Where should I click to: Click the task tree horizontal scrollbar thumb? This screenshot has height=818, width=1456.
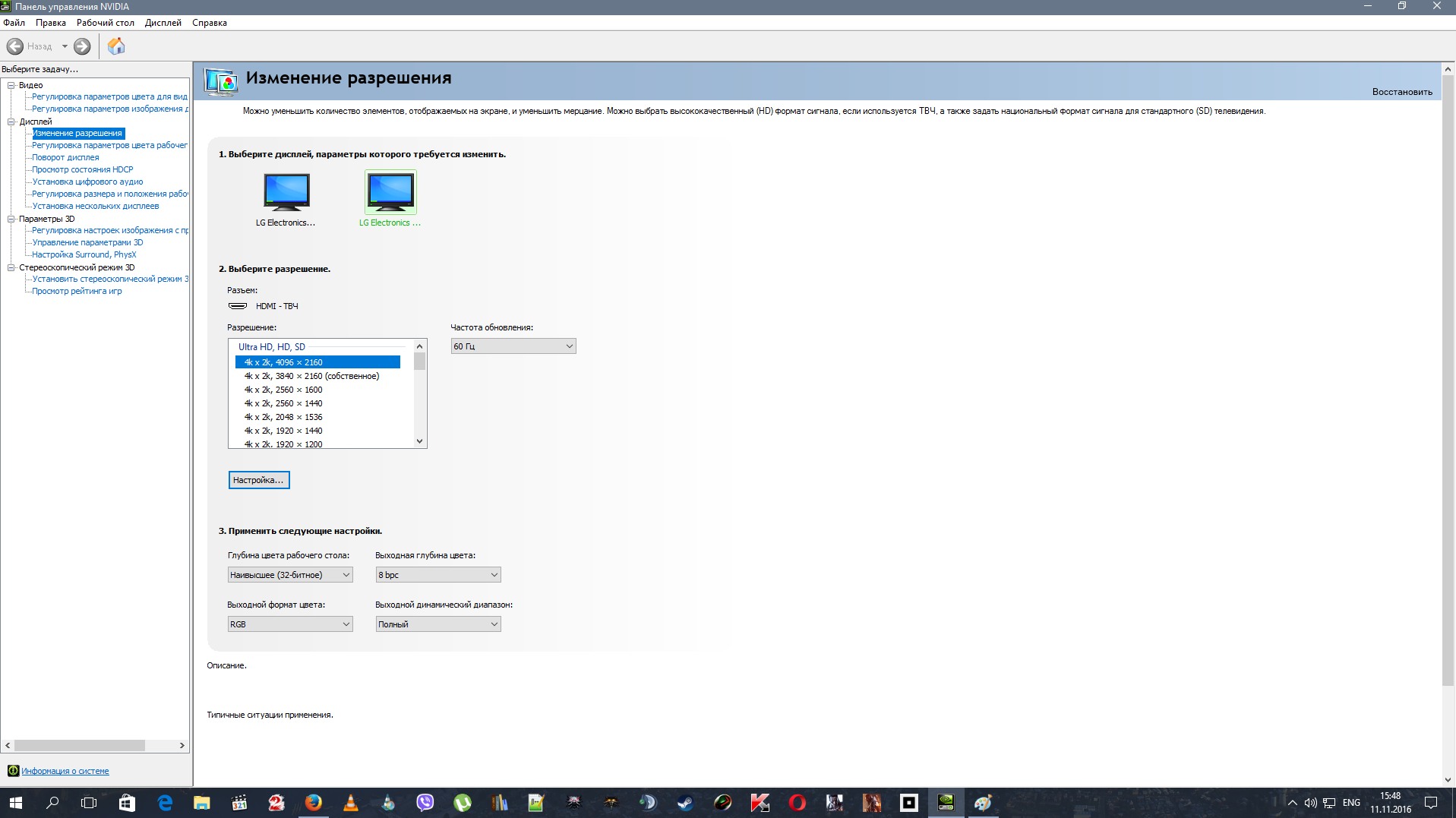[79, 746]
